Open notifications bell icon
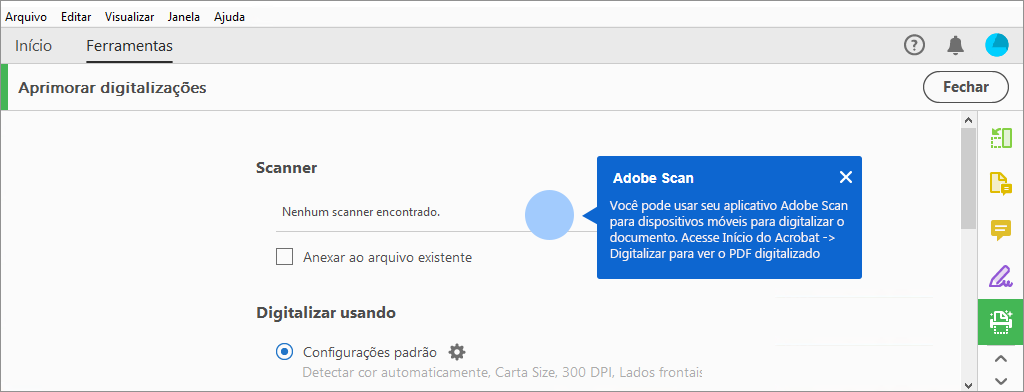The height and width of the screenshot is (392, 1024). point(955,45)
